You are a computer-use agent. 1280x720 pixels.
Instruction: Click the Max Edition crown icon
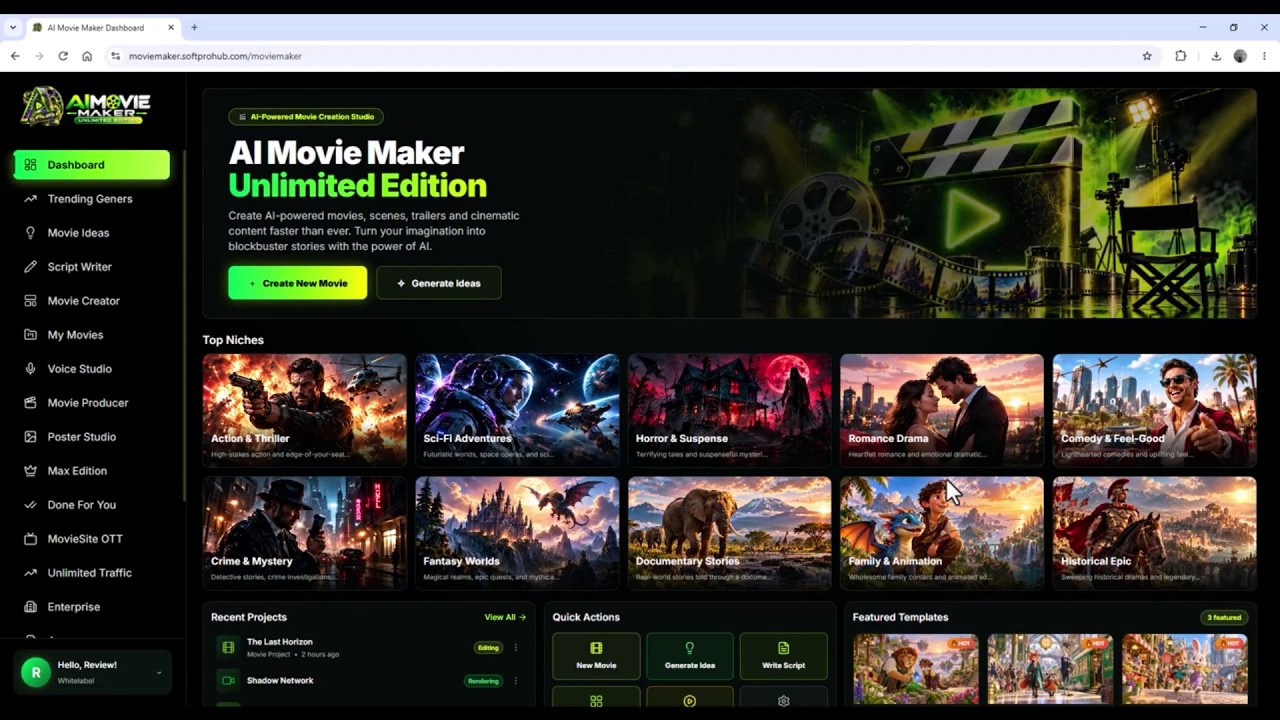30,471
